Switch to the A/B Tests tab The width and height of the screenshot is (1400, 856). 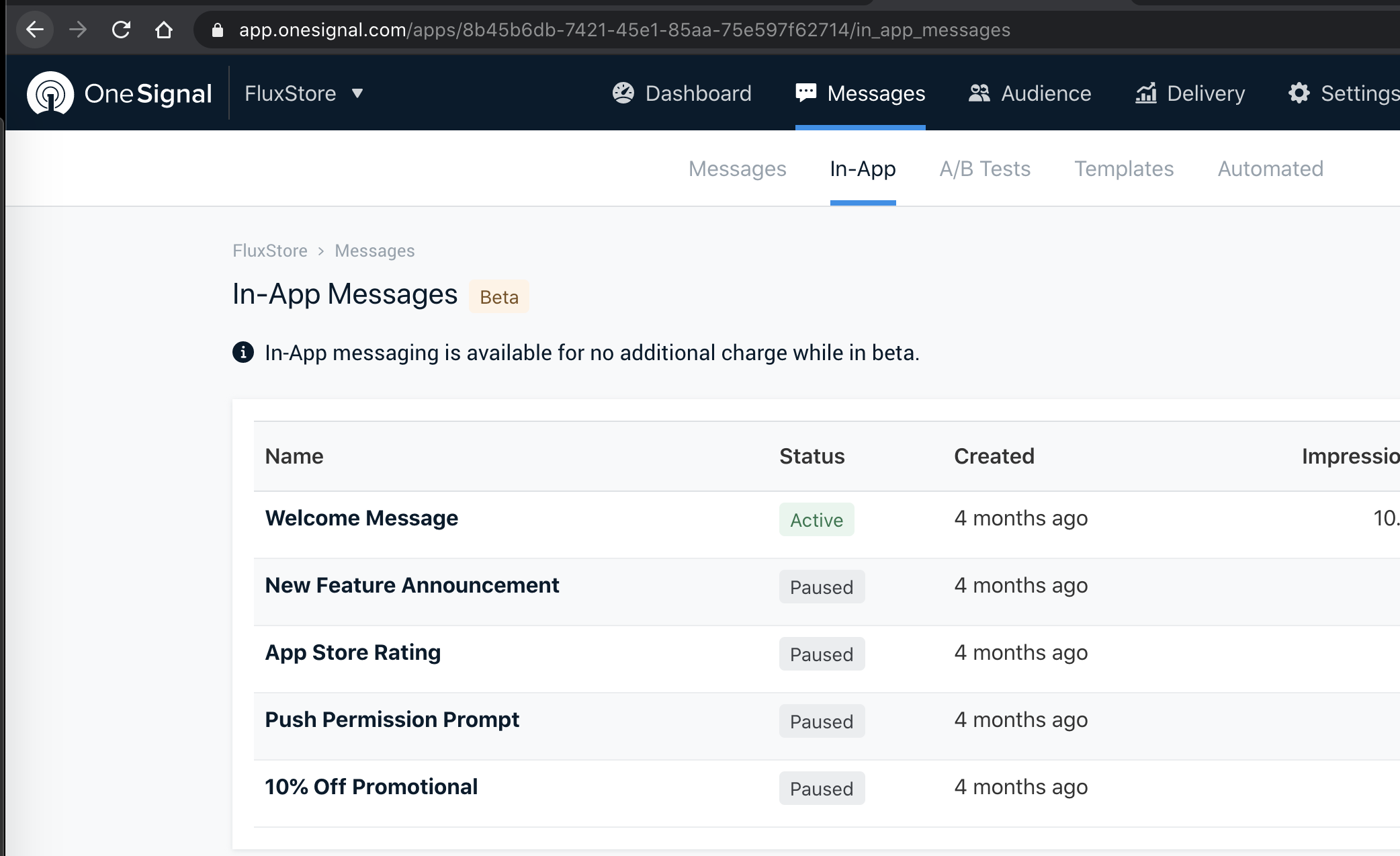point(985,169)
